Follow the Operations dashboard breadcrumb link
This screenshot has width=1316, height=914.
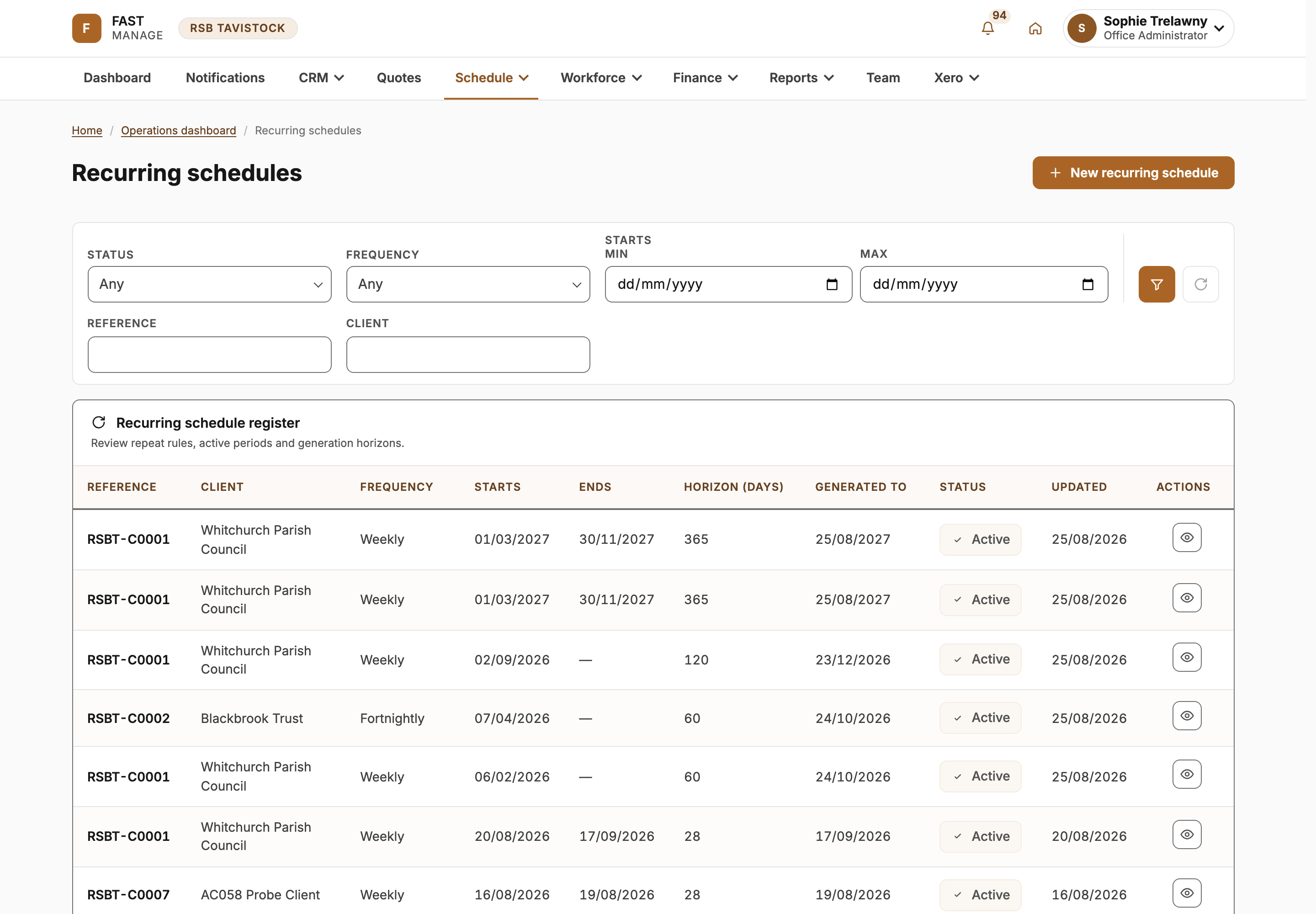point(179,131)
